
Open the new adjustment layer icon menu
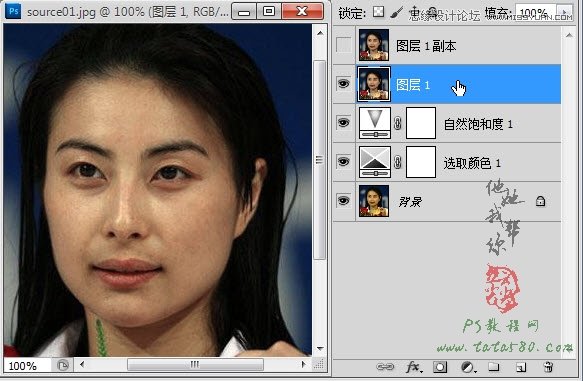(468, 367)
